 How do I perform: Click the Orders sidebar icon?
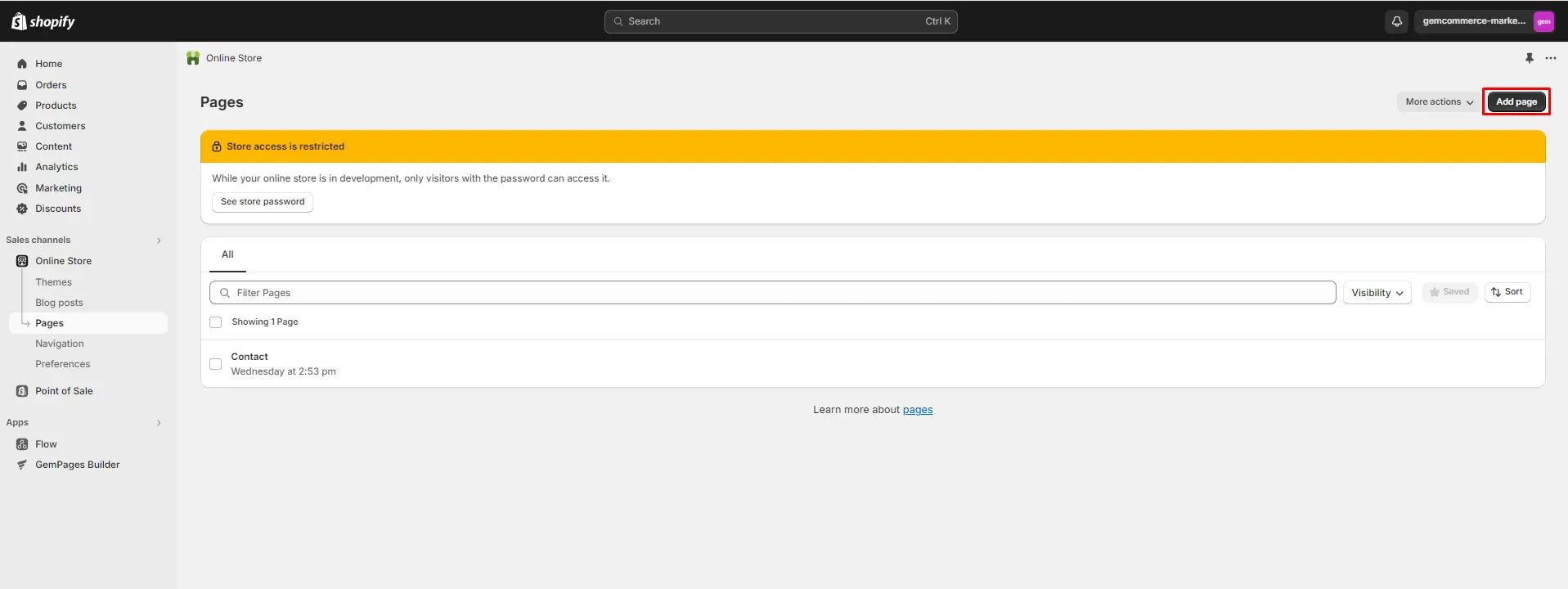(22, 85)
